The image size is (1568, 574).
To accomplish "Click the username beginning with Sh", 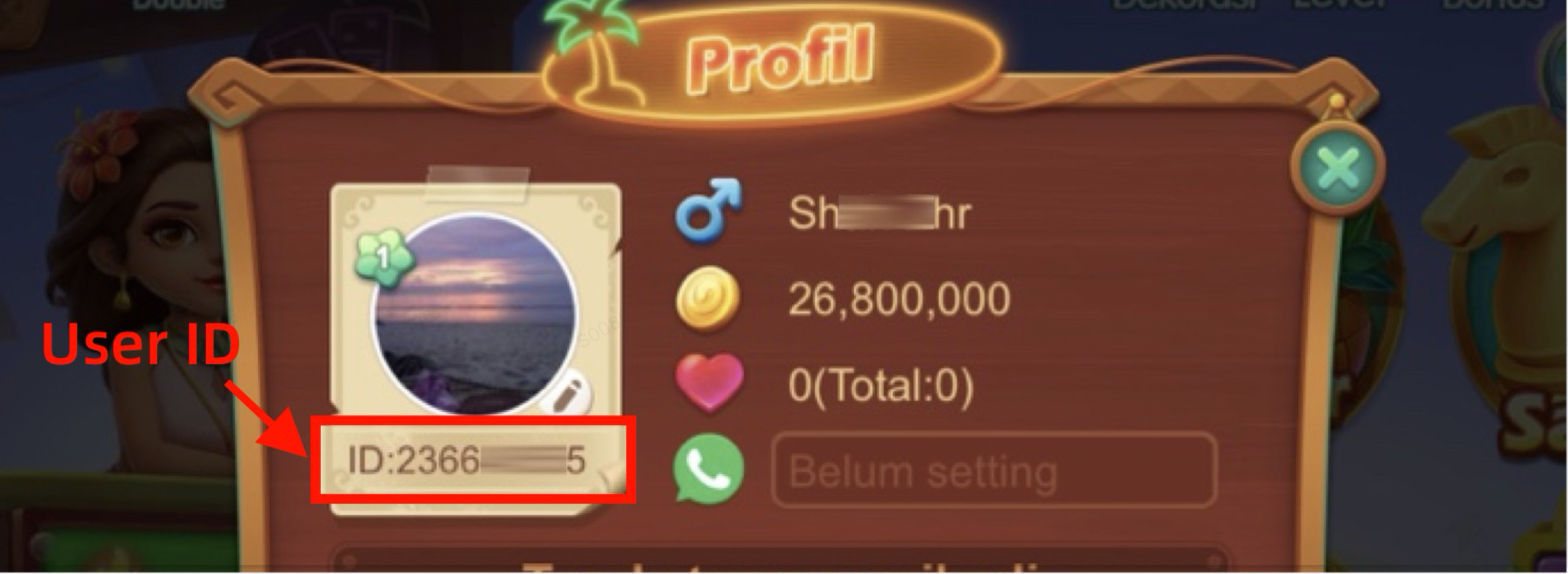I will [880, 213].
